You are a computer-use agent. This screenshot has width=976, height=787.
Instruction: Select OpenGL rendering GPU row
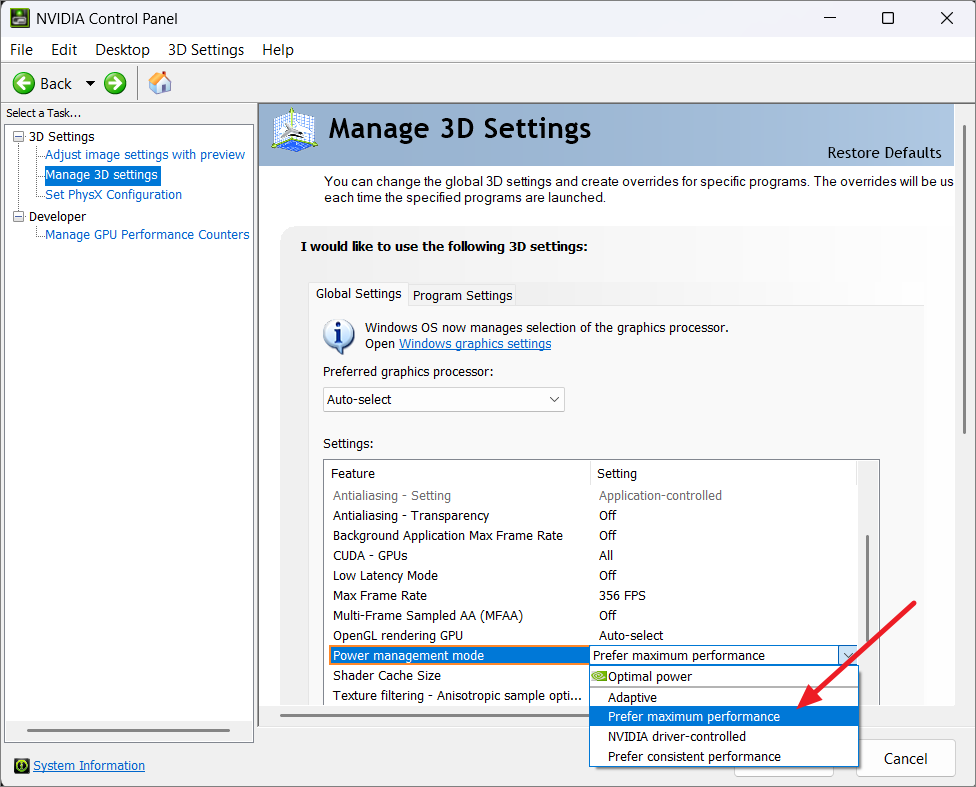[593, 635]
